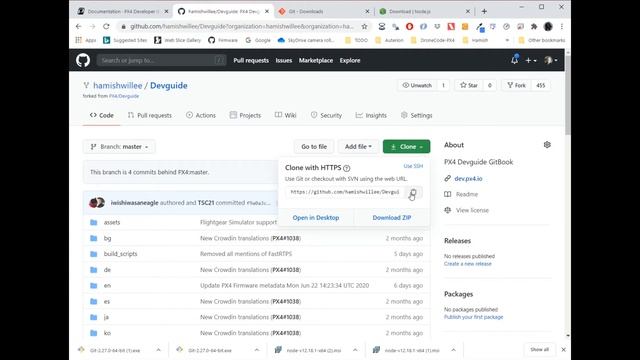This screenshot has height=360, width=640.
Task: Open Issues in the GitHub header
Action: (x=284, y=60)
